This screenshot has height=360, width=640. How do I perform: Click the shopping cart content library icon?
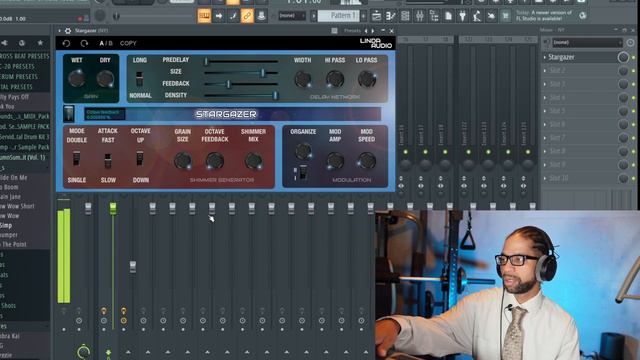(x=505, y=16)
